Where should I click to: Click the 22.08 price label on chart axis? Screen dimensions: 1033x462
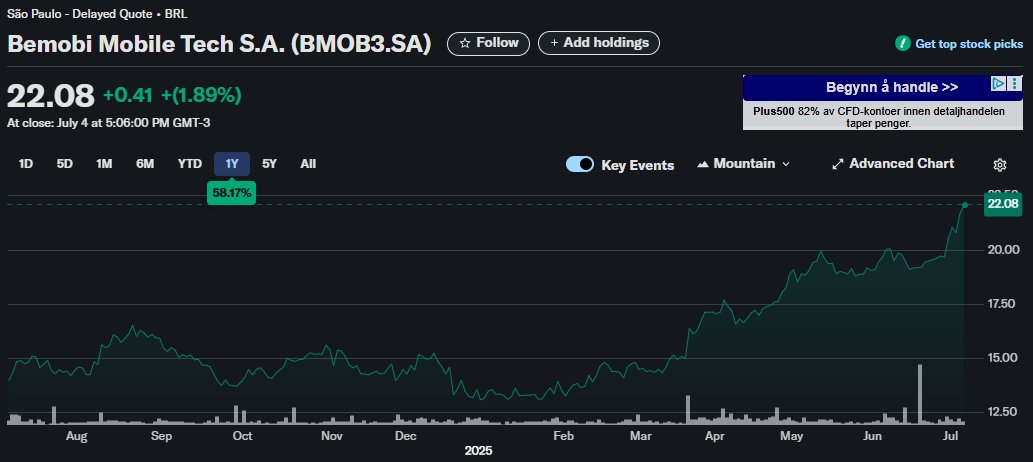1002,204
